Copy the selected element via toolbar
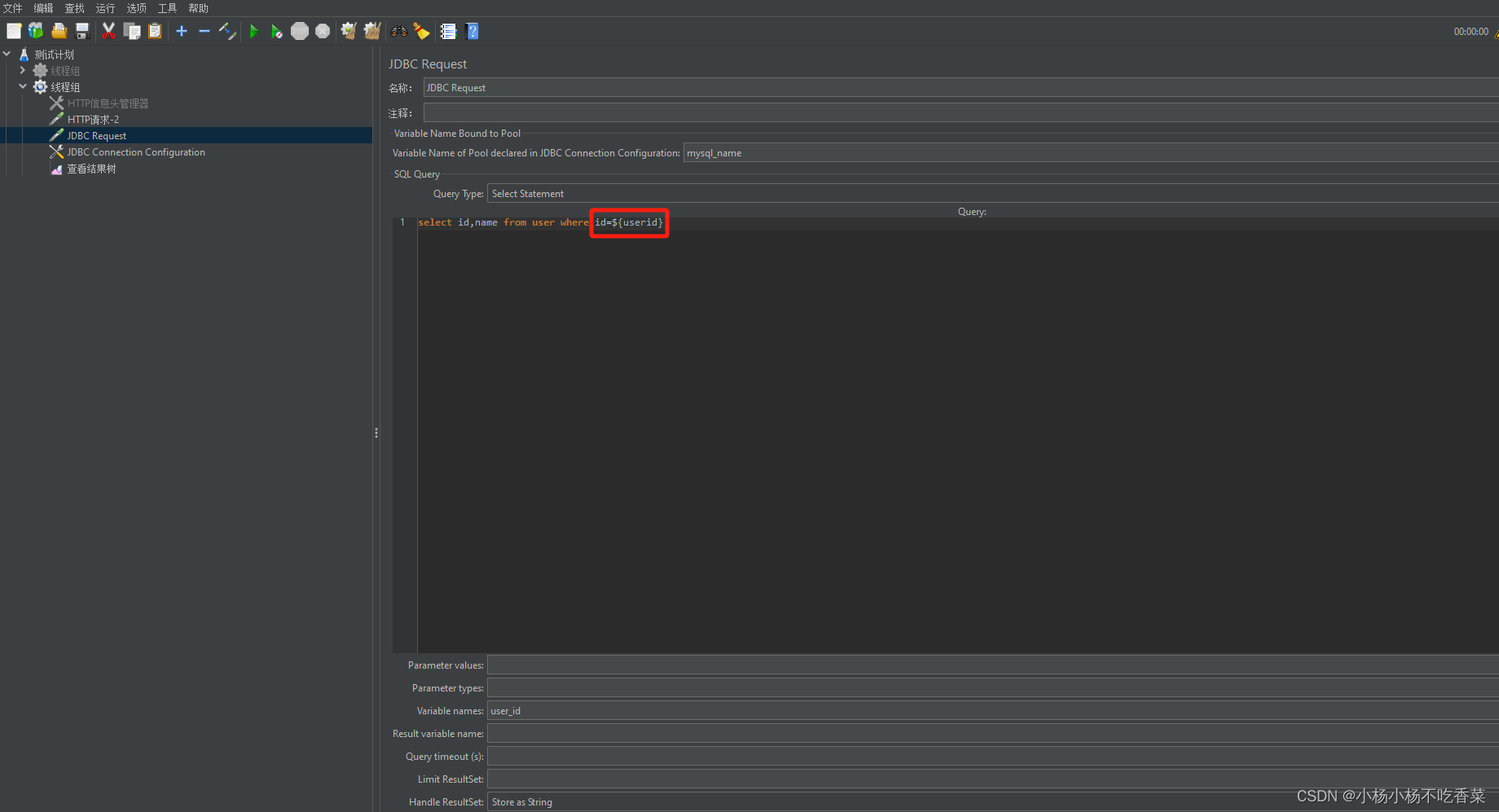 tap(131, 31)
